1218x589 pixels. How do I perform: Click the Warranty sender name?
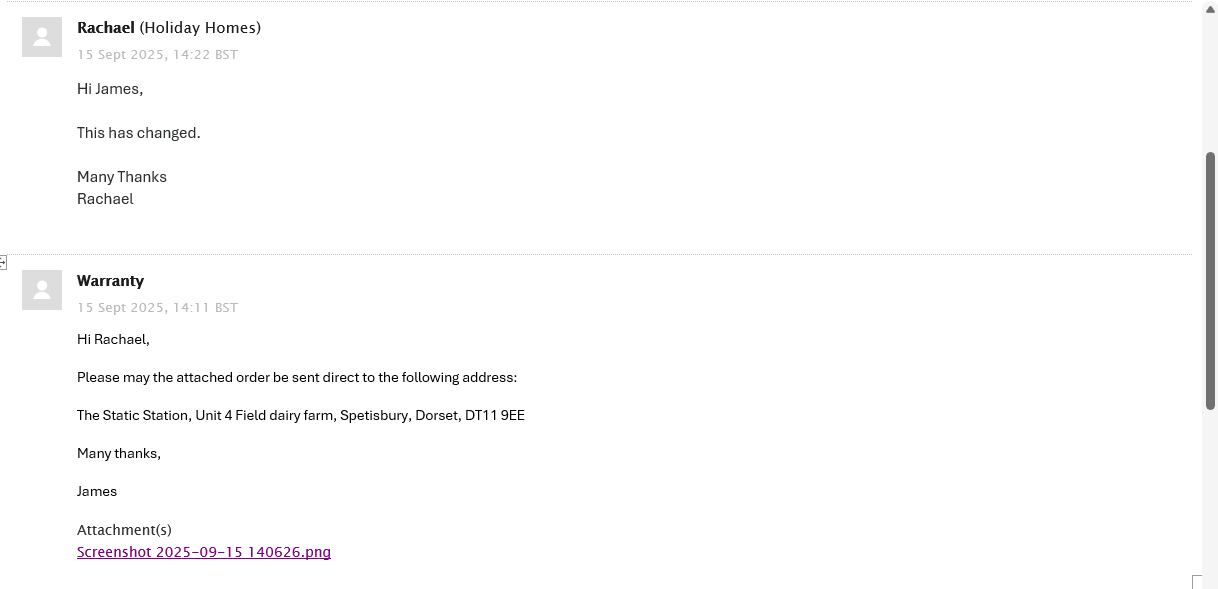click(x=110, y=281)
